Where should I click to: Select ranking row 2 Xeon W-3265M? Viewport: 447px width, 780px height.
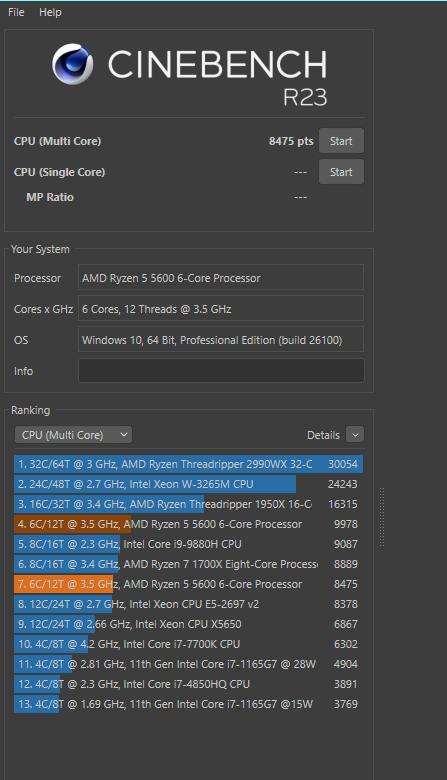coord(188,484)
